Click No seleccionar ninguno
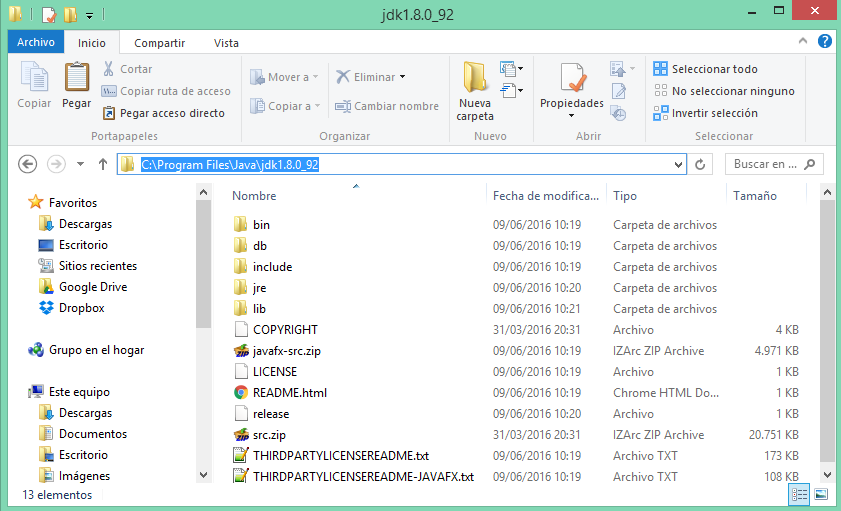This screenshot has height=511, width=841. (x=724, y=91)
